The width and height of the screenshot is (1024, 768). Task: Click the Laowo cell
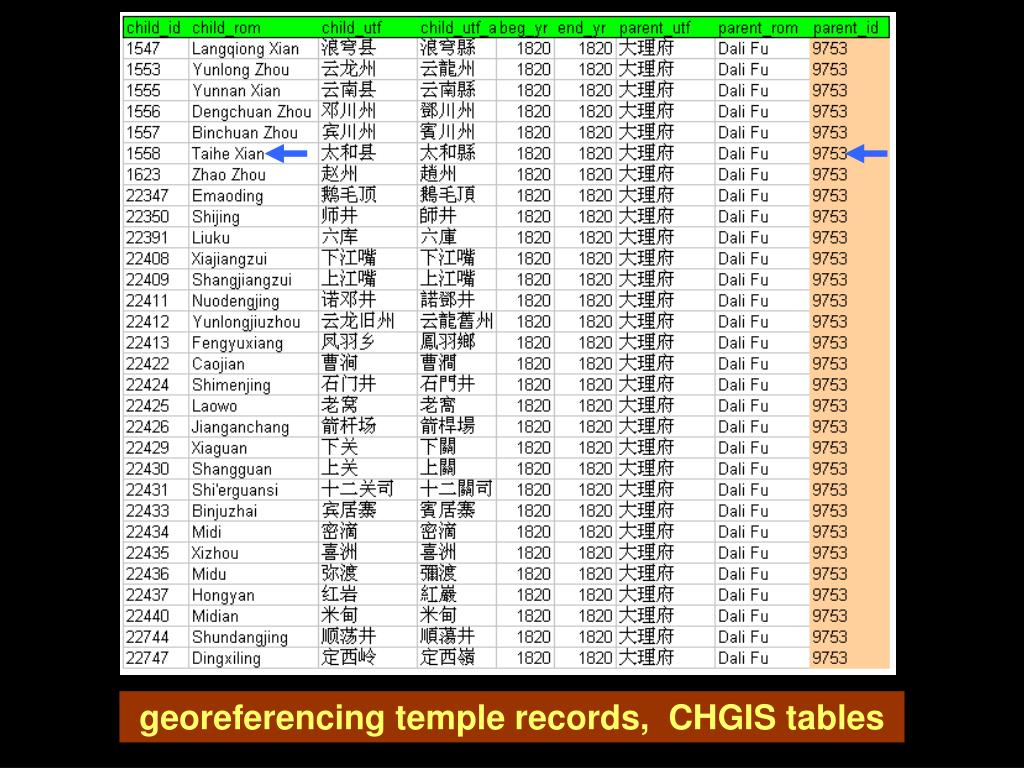253,406
